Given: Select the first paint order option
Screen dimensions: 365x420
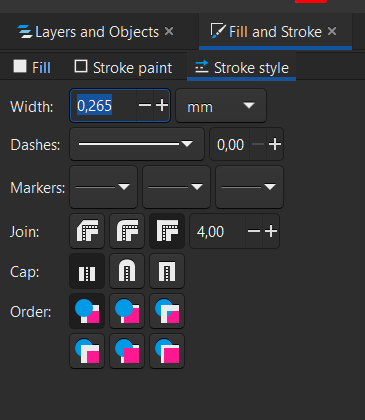Looking at the screenshot, I should tap(87, 311).
